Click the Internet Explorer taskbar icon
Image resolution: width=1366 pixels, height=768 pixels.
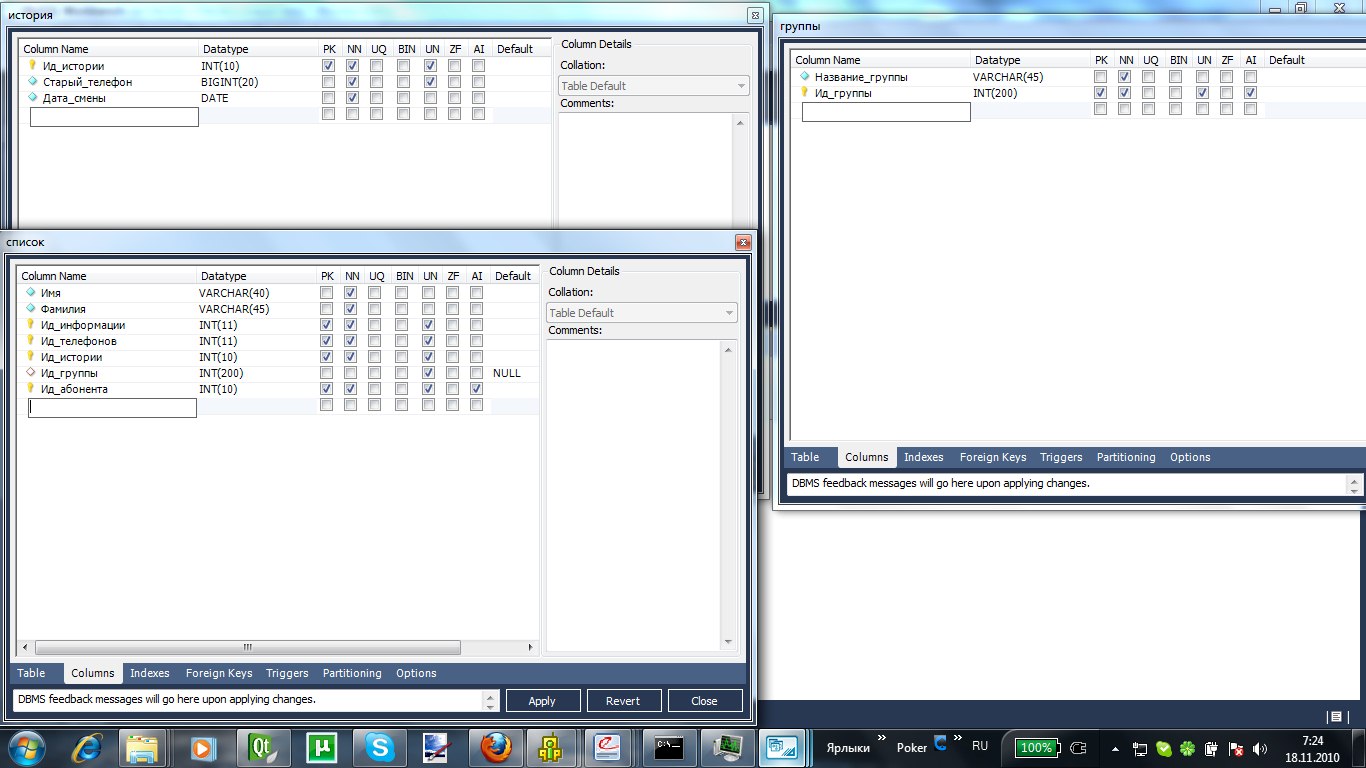(87, 747)
